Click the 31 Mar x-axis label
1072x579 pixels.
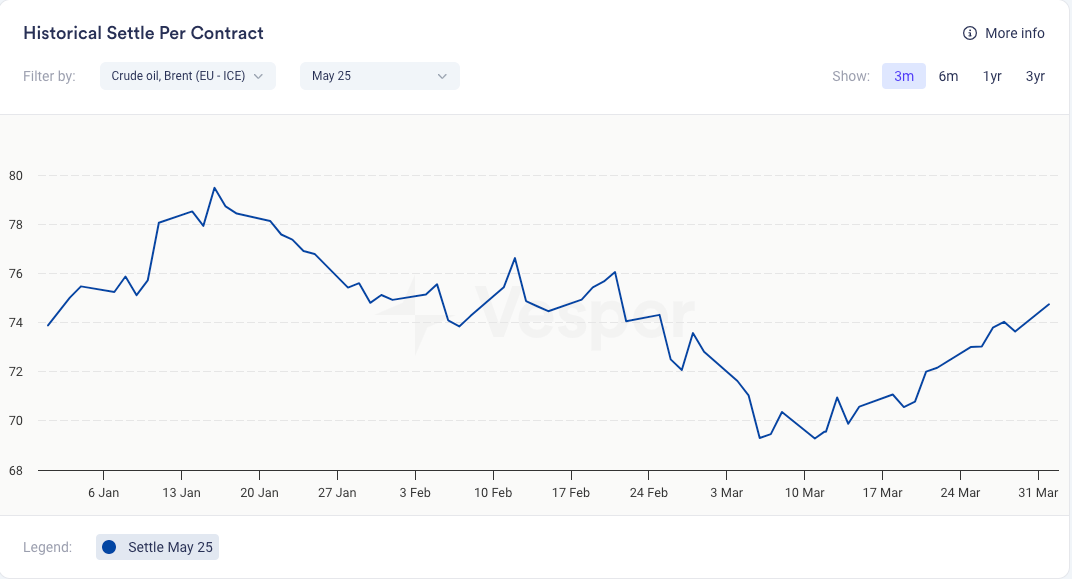coord(1038,493)
